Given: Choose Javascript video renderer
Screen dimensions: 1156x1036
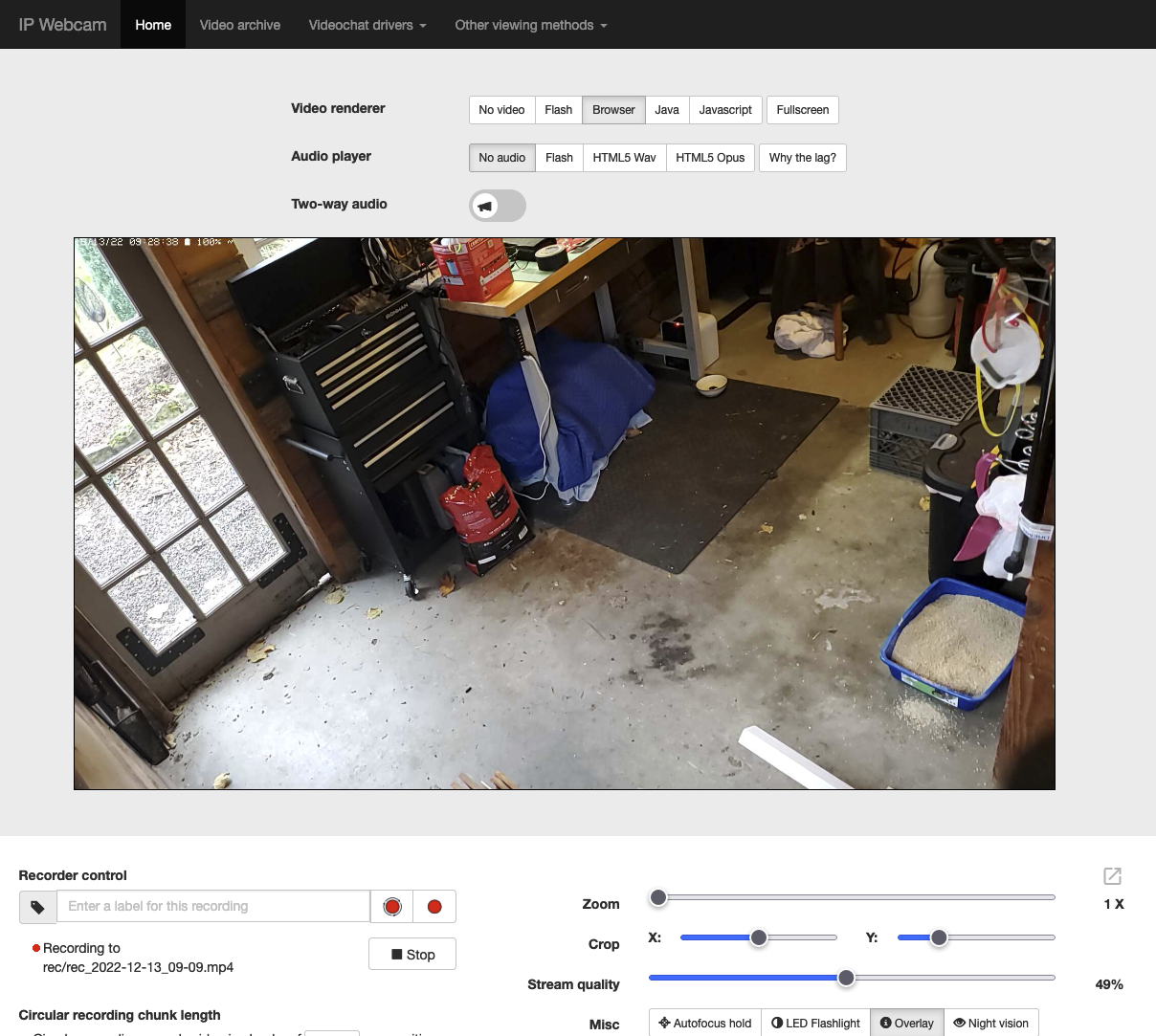Looking at the screenshot, I should 725,110.
